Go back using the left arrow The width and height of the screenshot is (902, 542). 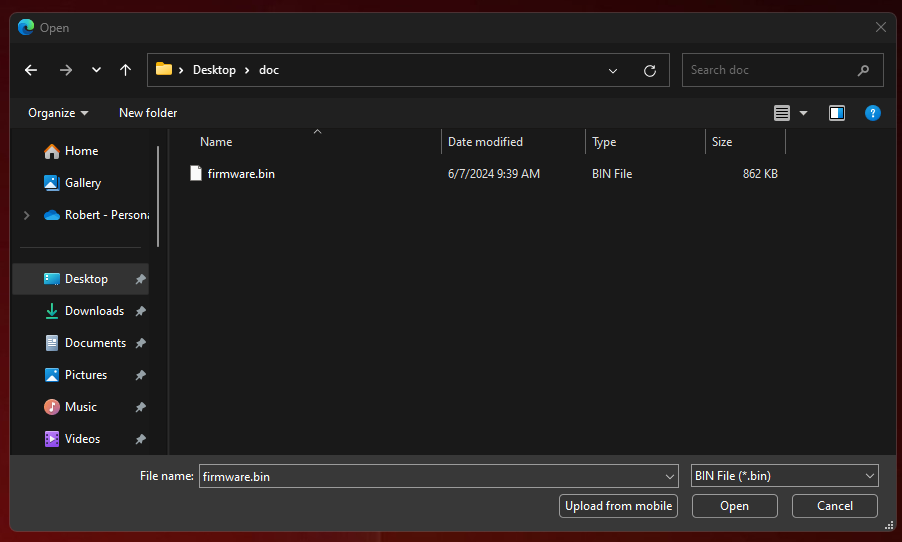tap(31, 70)
